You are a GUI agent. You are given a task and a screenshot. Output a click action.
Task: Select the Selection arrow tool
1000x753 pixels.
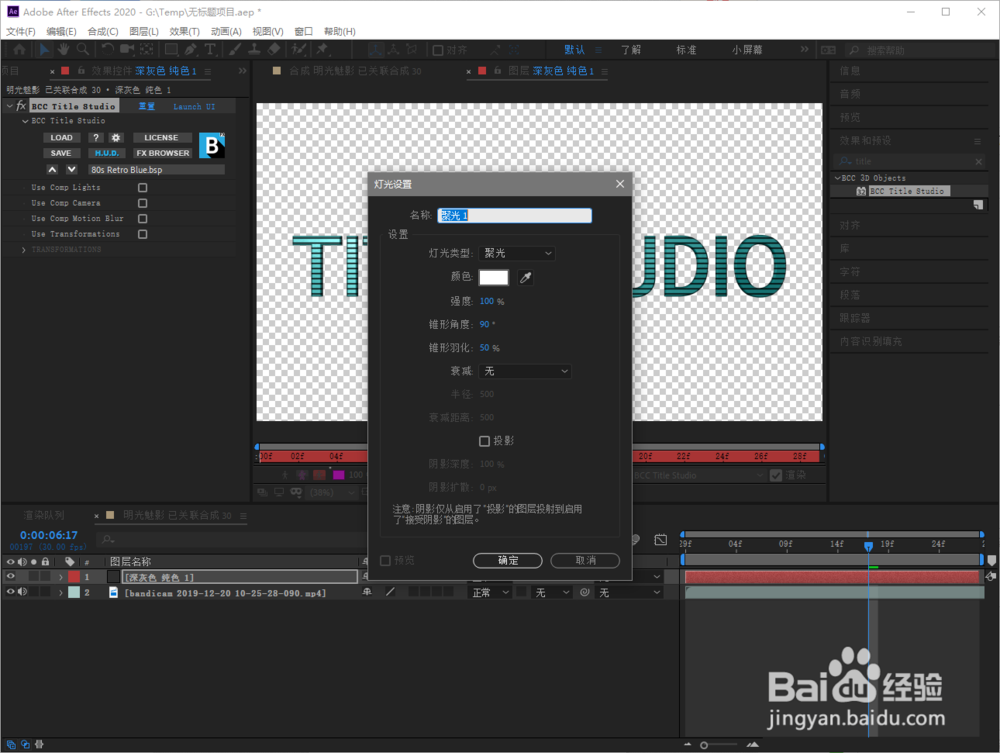[x=44, y=49]
